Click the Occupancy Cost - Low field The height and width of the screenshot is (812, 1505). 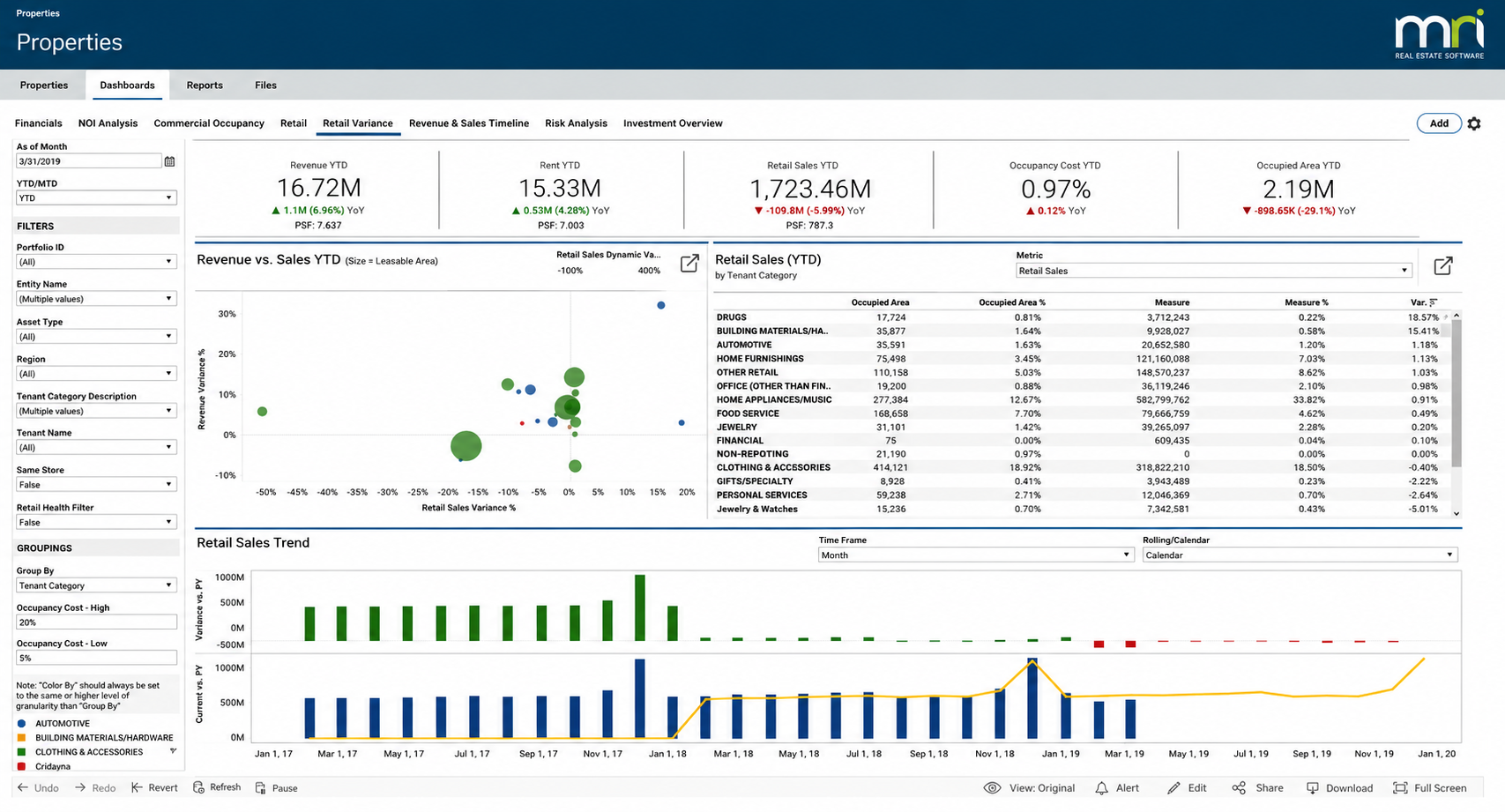click(96, 658)
